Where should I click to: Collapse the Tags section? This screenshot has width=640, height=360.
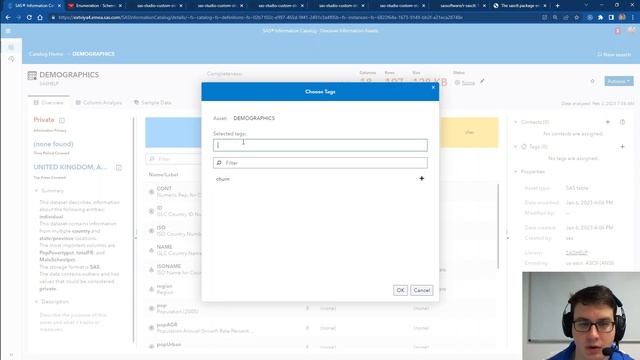coord(516,147)
